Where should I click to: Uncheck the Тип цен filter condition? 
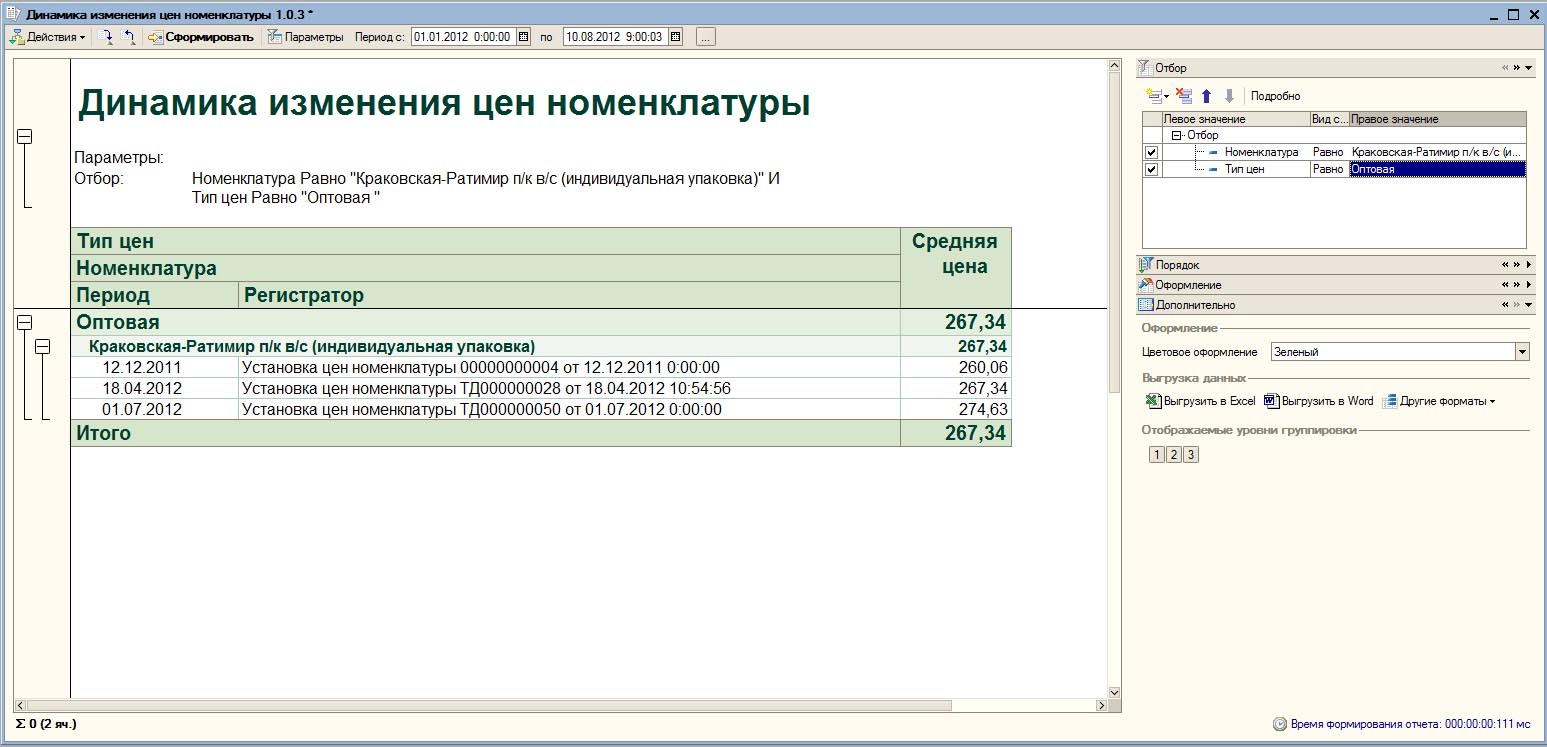tap(1150, 169)
